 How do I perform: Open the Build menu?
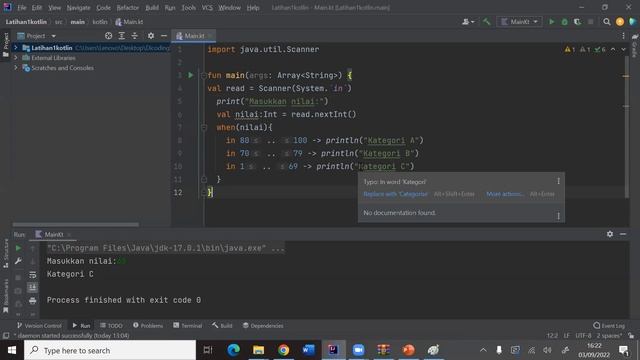[152, 7]
